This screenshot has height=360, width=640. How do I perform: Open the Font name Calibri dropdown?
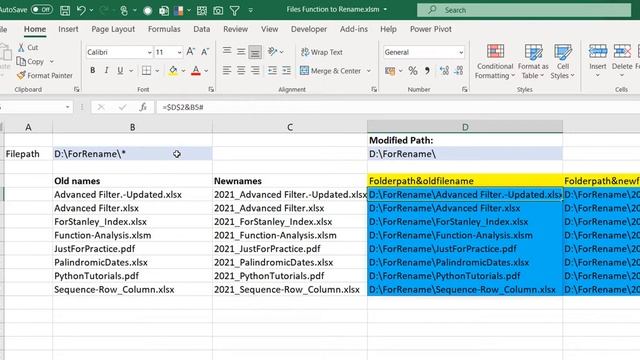point(149,52)
